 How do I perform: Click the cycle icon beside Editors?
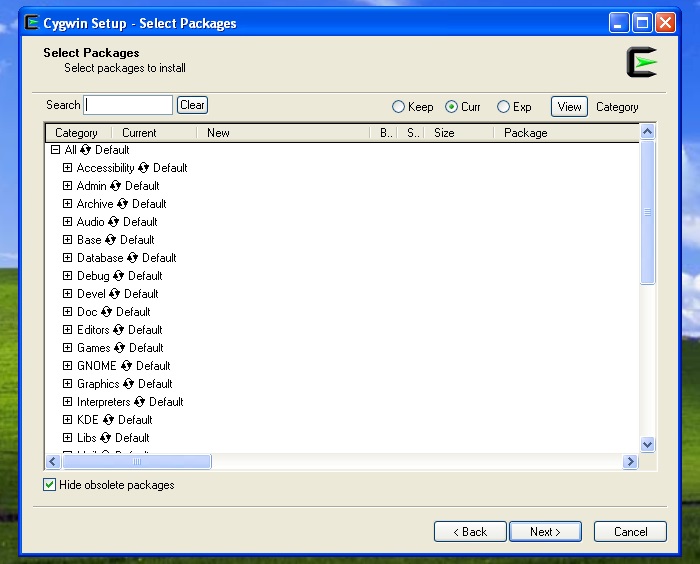point(118,330)
